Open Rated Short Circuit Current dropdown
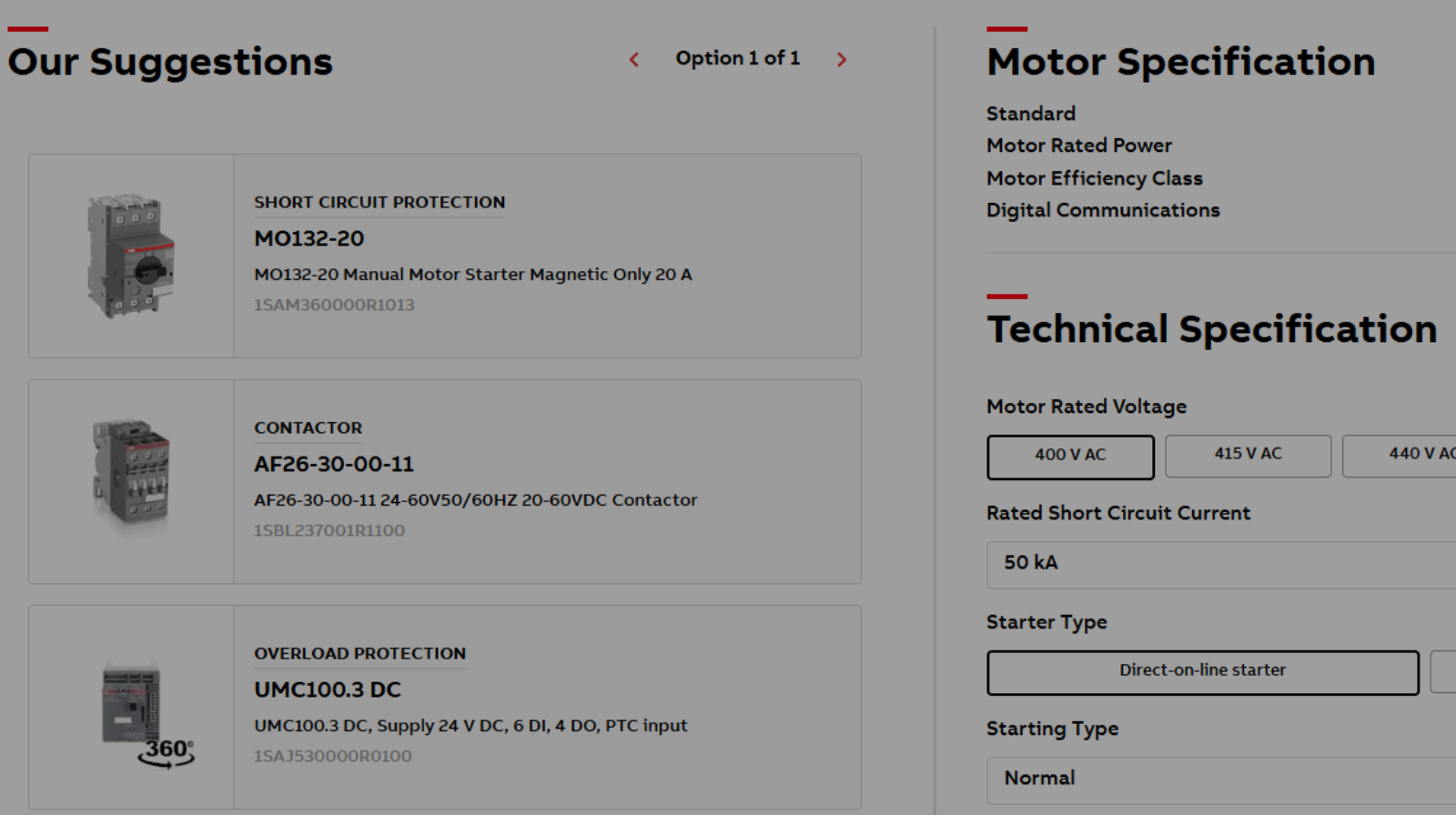1456x815 pixels. (1219, 564)
